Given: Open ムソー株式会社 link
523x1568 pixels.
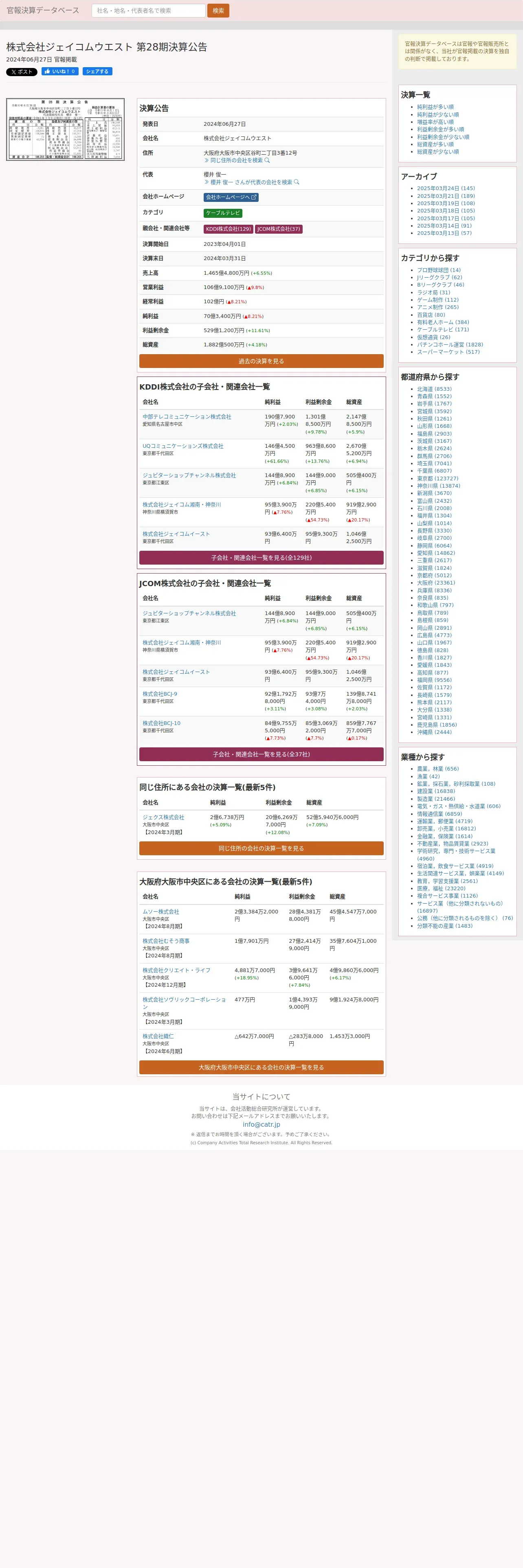Looking at the screenshot, I should coord(161,912).
